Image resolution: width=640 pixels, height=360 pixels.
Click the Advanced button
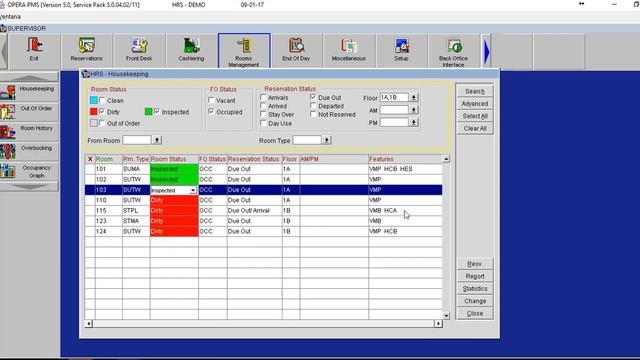(x=475, y=104)
